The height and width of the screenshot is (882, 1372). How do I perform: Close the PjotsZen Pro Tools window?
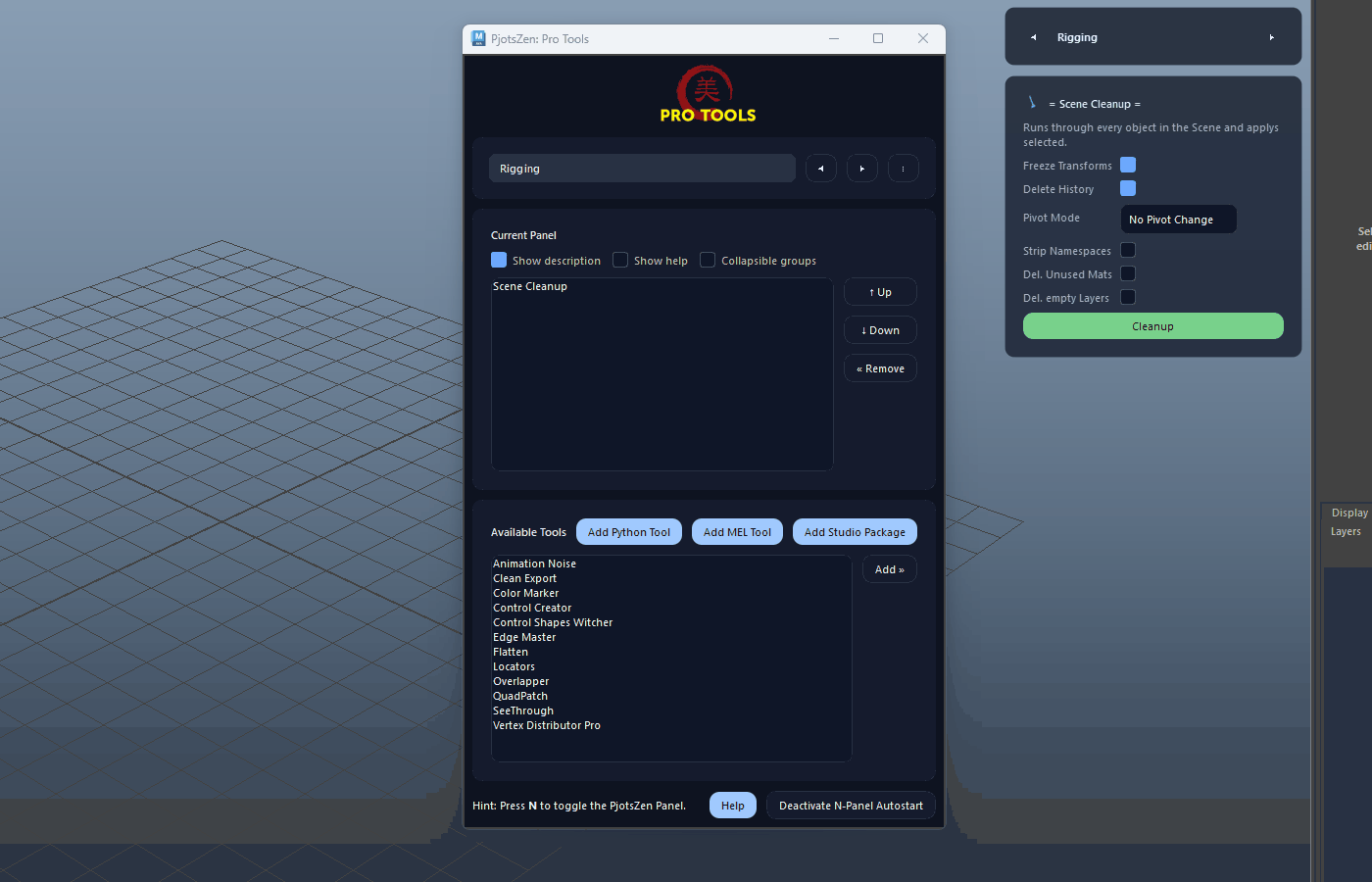tap(922, 38)
